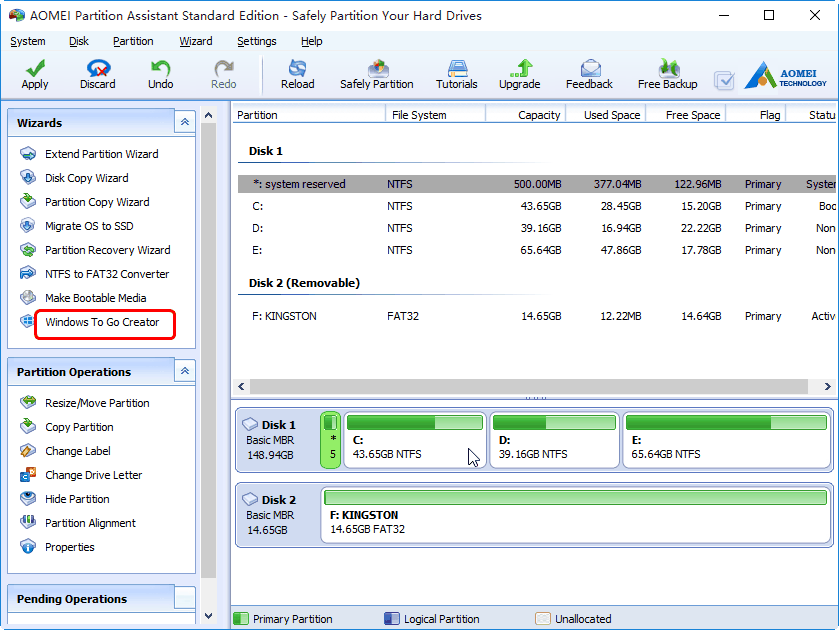This screenshot has width=839, height=630.
Task: Open the System menu
Action: pyautogui.click(x=28, y=41)
